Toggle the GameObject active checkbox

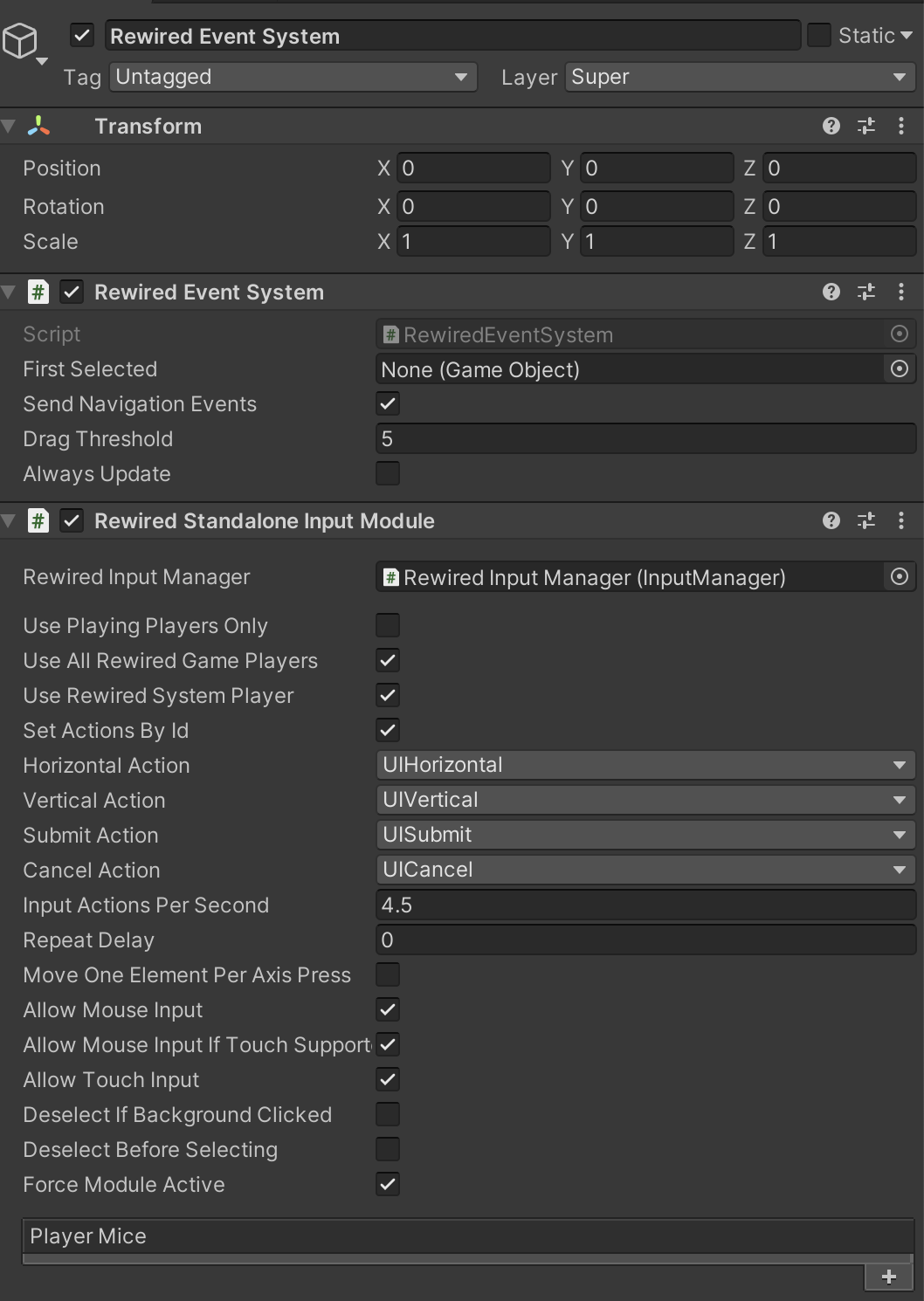click(82, 36)
